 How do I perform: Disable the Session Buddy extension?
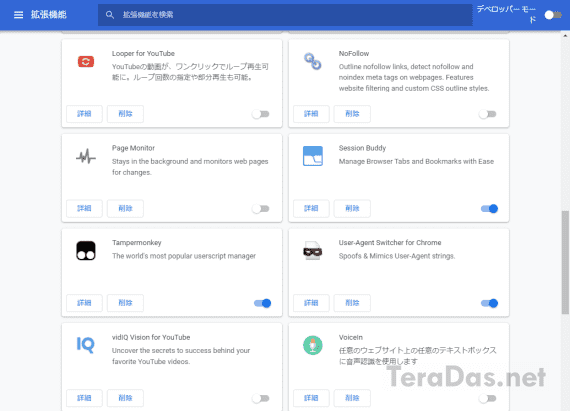tap(489, 209)
